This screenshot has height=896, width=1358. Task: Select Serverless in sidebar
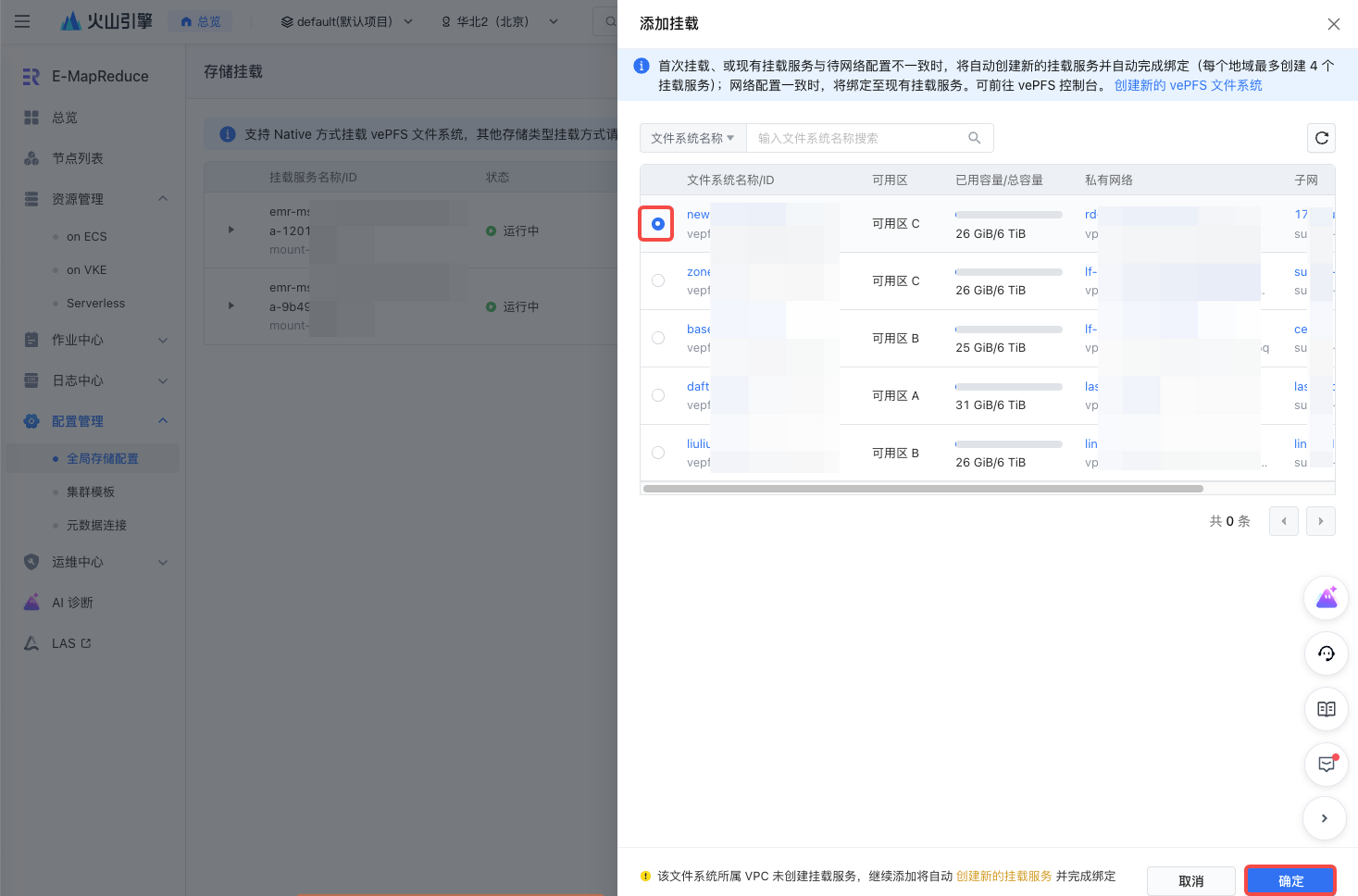95,303
